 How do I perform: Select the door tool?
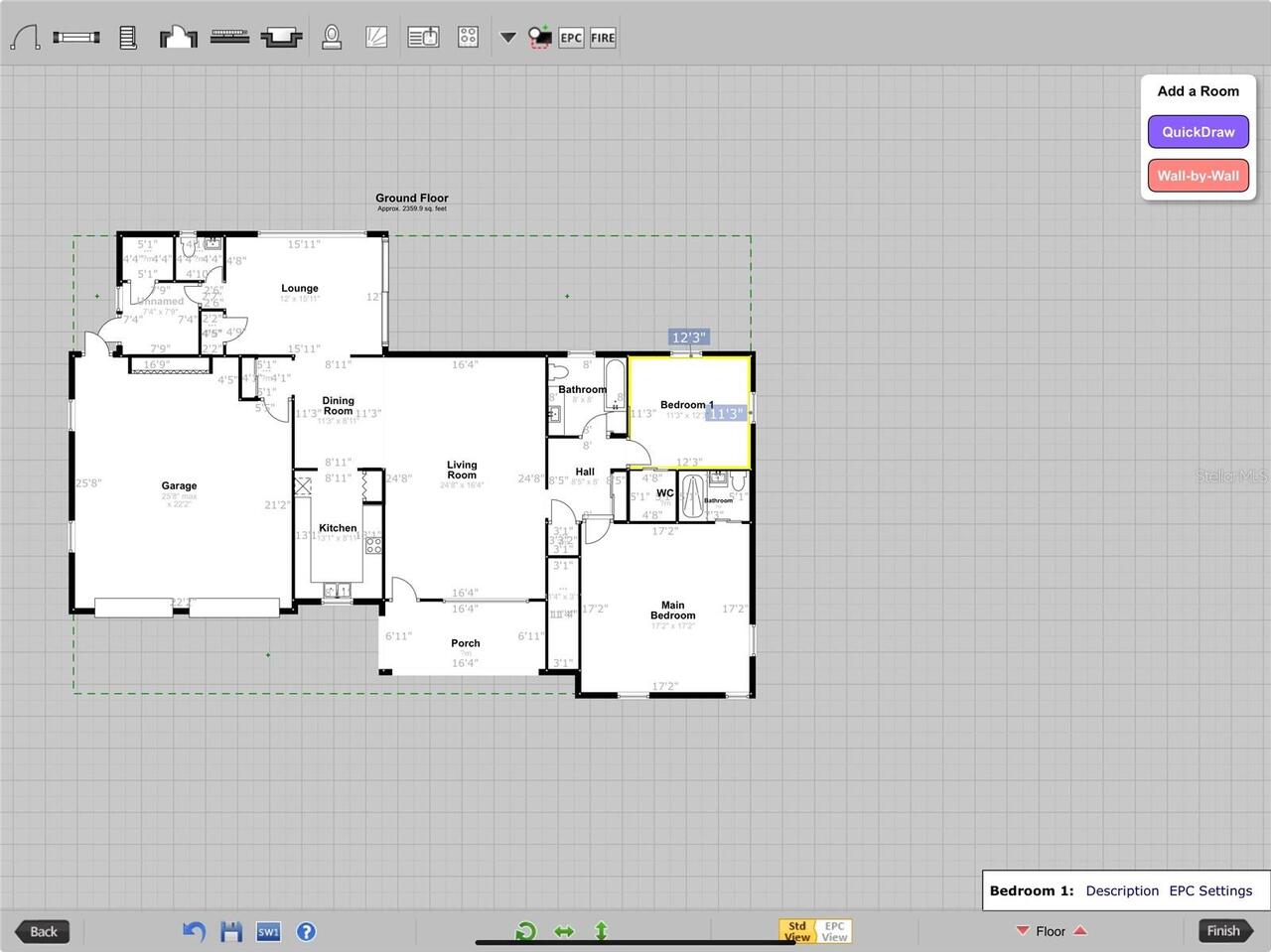pos(25,38)
